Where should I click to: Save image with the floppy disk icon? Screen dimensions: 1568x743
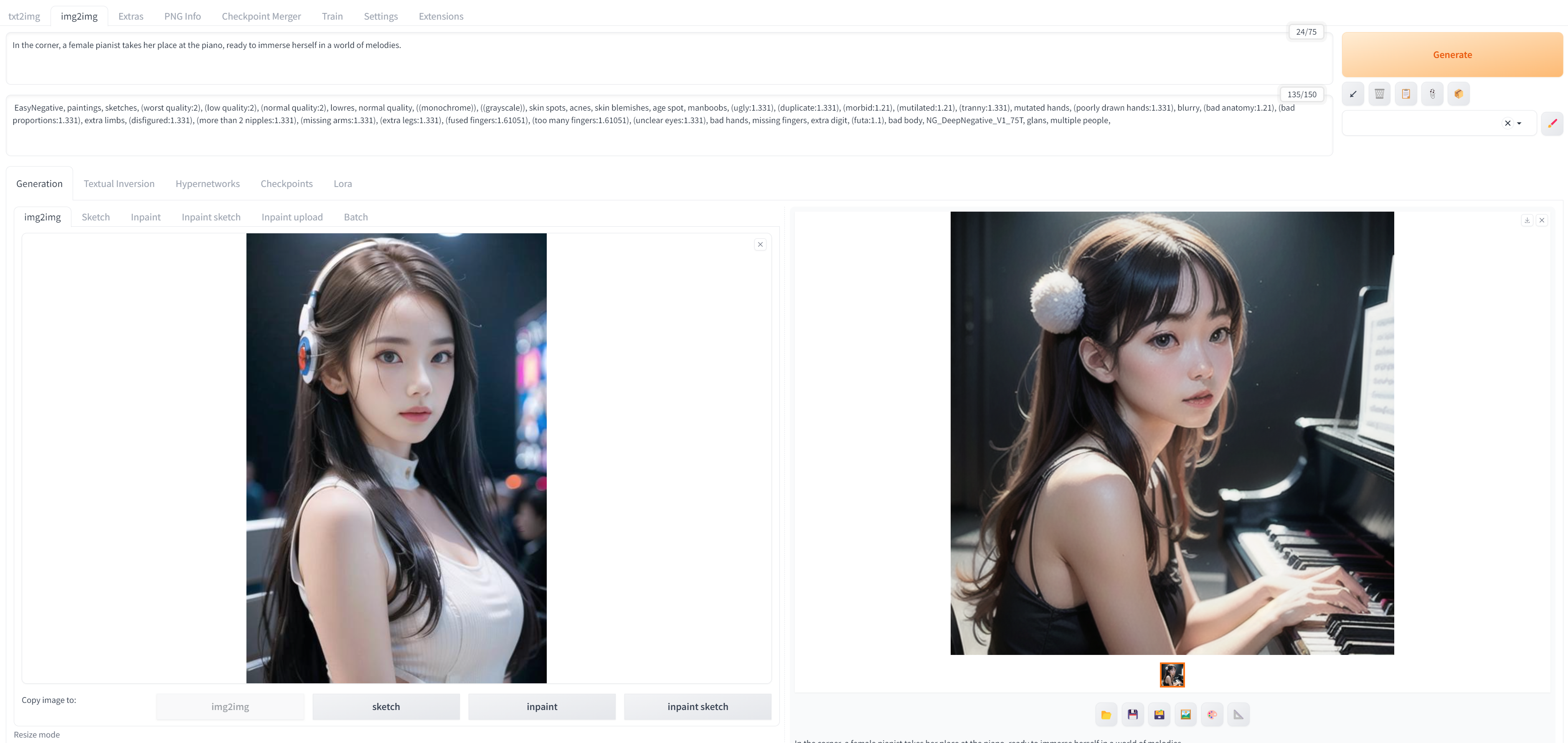pyautogui.click(x=1132, y=714)
